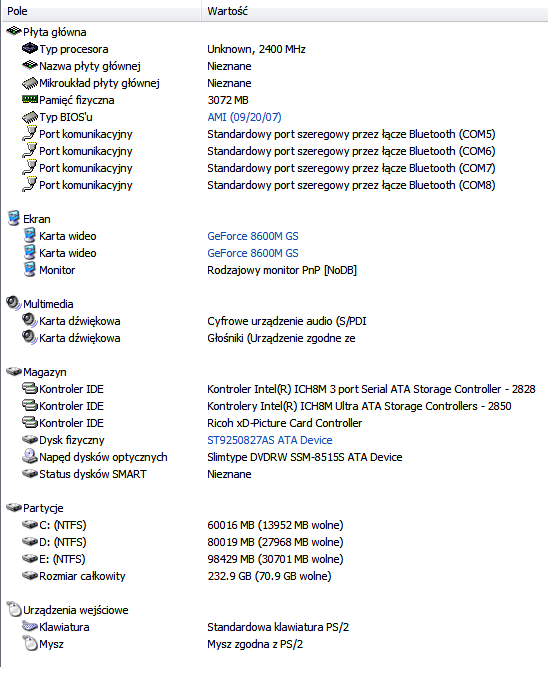This screenshot has height=675, width=548.
Task: Select the COM5 port komunikacyjny icon
Action: (x=30, y=133)
